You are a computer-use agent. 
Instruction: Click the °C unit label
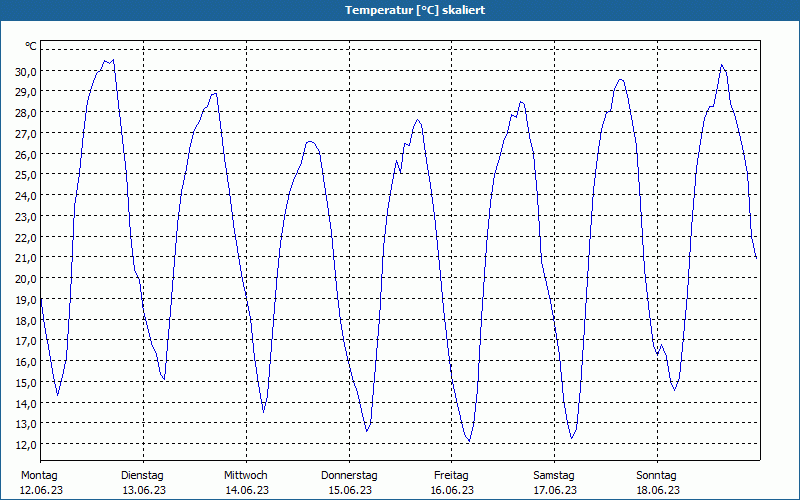(x=31, y=46)
